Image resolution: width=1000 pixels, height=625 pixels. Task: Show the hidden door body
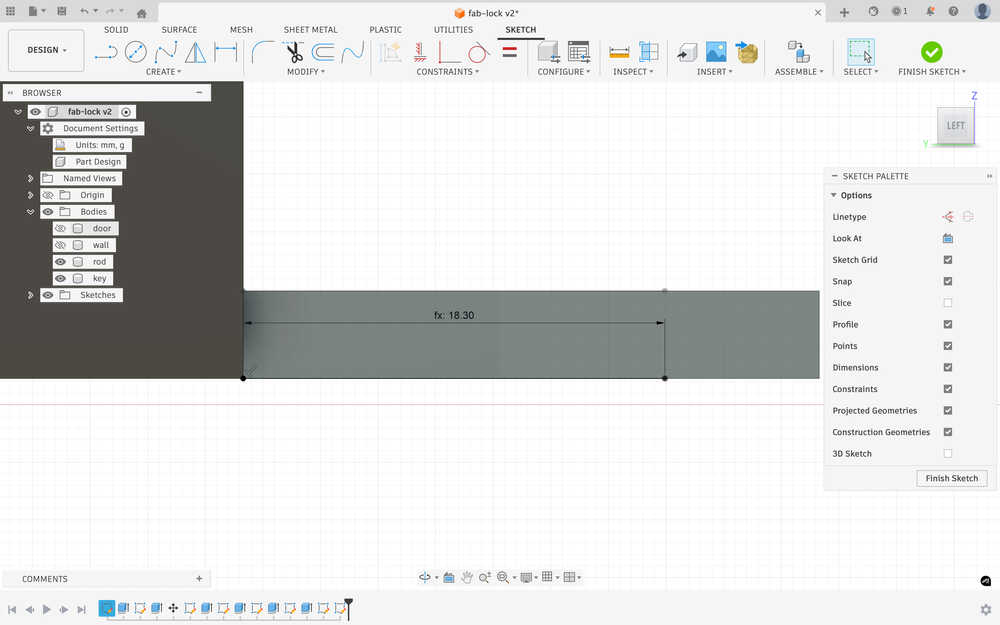coord(60,228)
